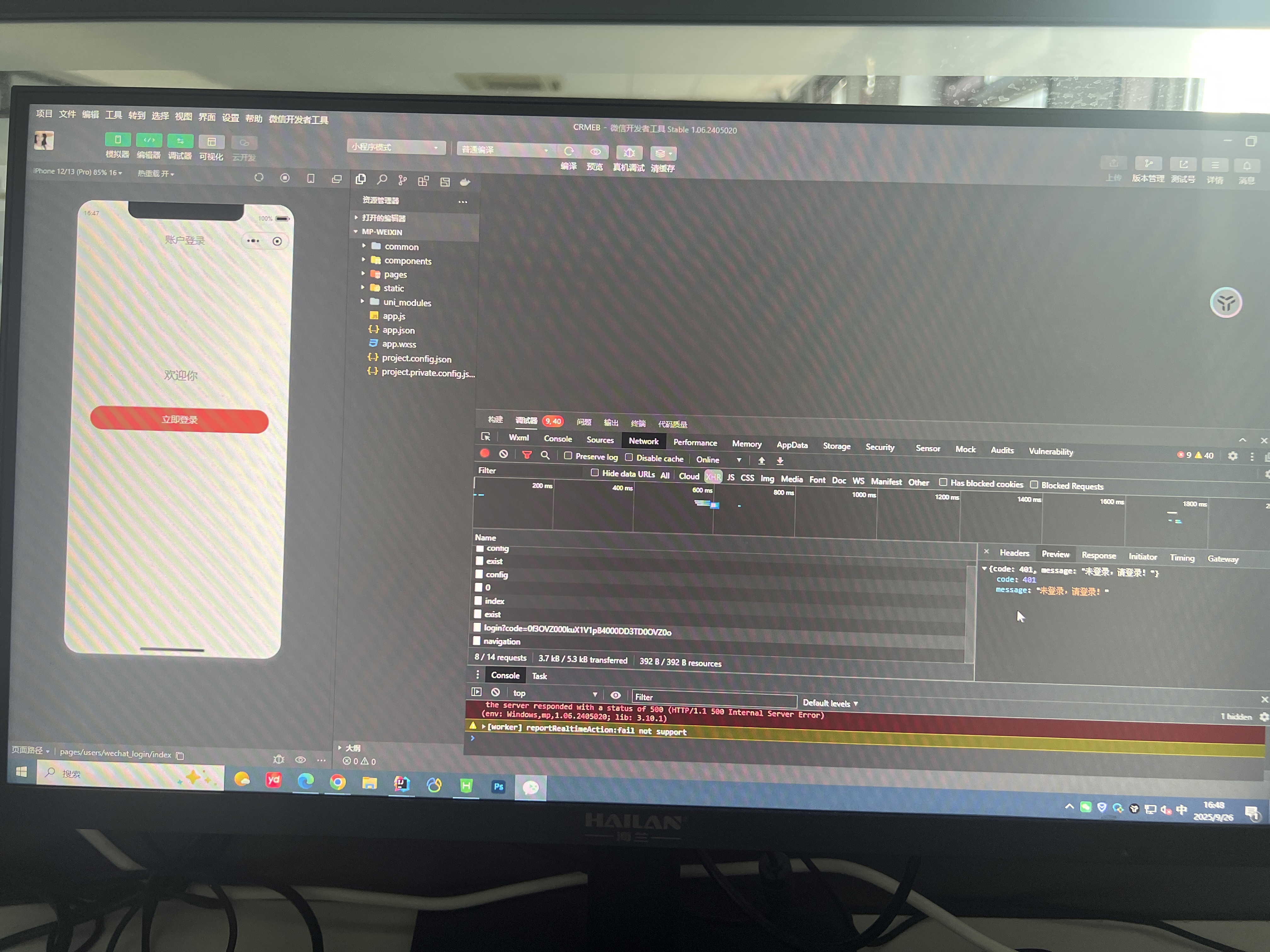Open source control branch icon in sidebar
This screenshot has width=1270, height=952.
(403, 181)
